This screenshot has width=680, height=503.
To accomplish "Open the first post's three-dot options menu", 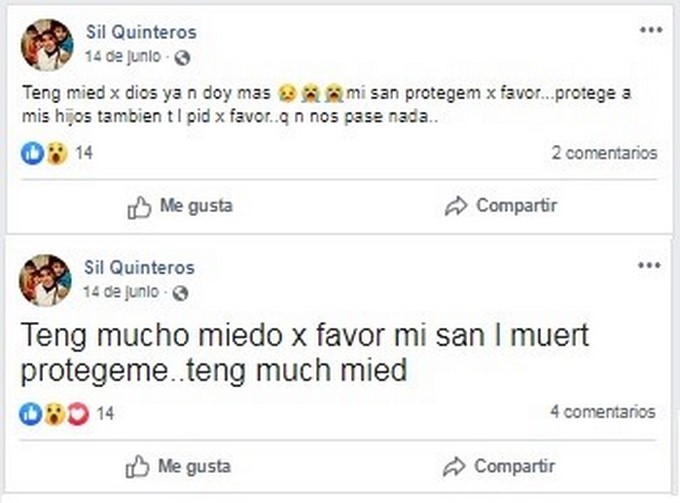I will (651, 30).
